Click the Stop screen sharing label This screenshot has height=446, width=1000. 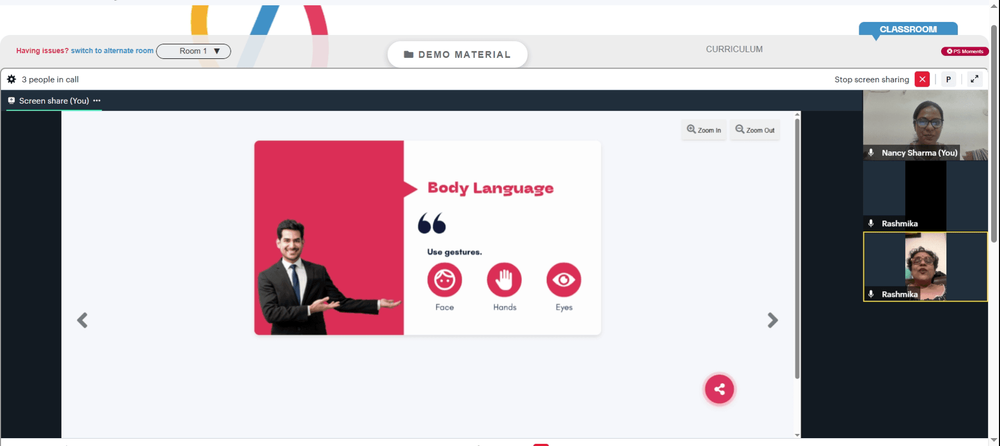[872, 80]
